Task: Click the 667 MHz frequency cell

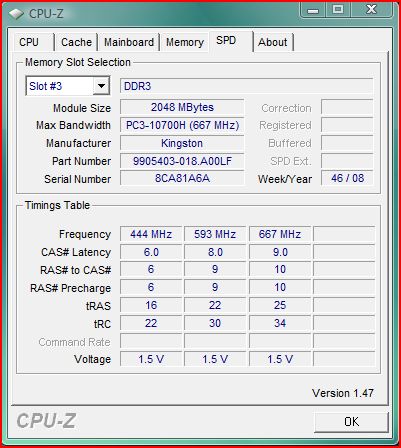Action: click(280, 234)
